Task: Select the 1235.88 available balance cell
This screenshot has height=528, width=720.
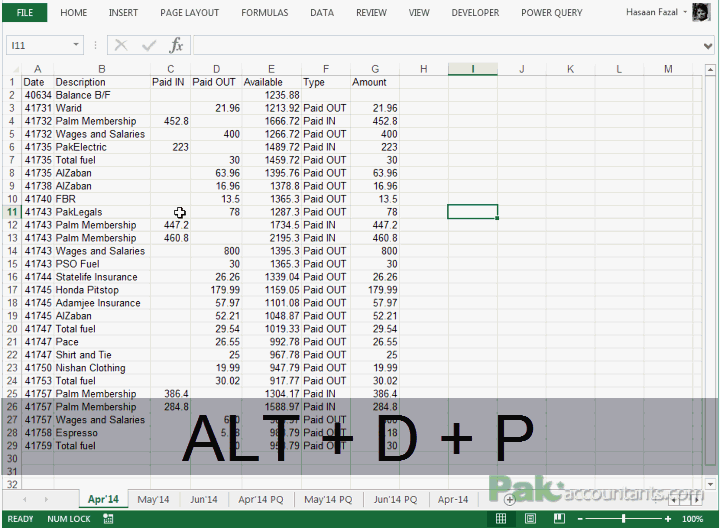Action: pyautogui.click(x=271, y=95)
